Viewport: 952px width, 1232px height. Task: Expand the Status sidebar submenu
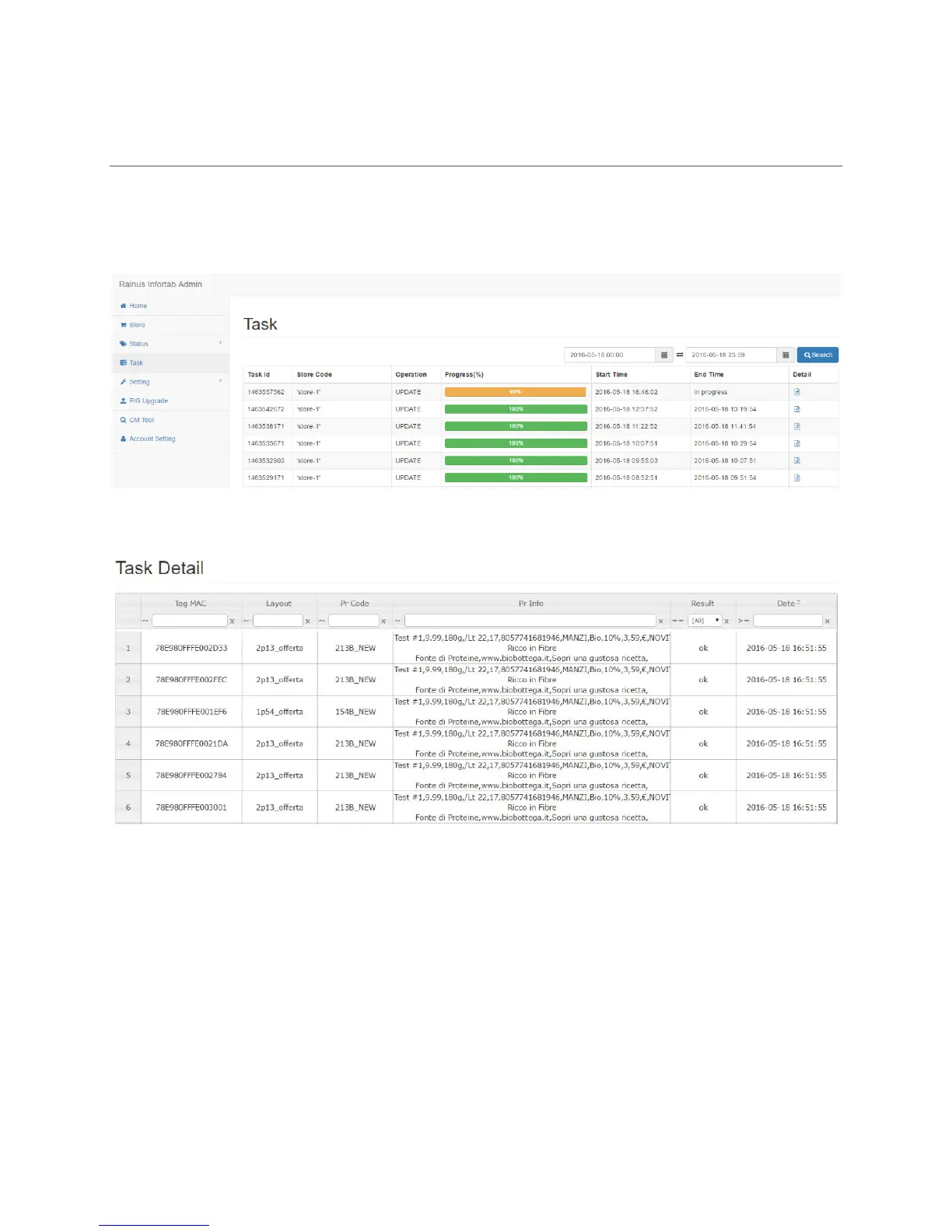coord(170,344)
